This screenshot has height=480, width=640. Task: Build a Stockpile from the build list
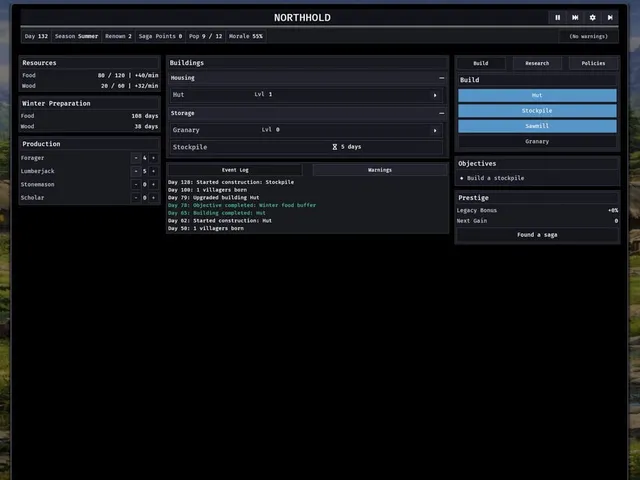tap(537, 111)
